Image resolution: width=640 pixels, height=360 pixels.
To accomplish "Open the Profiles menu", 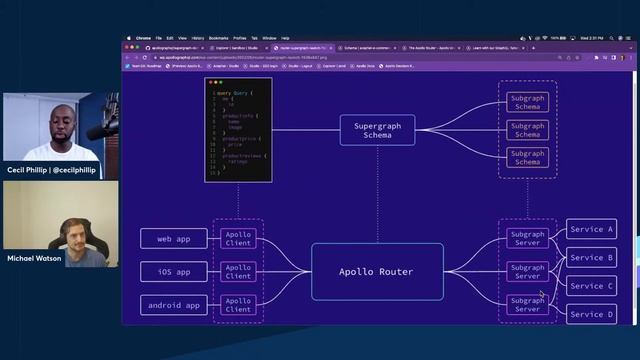I will pyautogui.click(x=240, y=38).
